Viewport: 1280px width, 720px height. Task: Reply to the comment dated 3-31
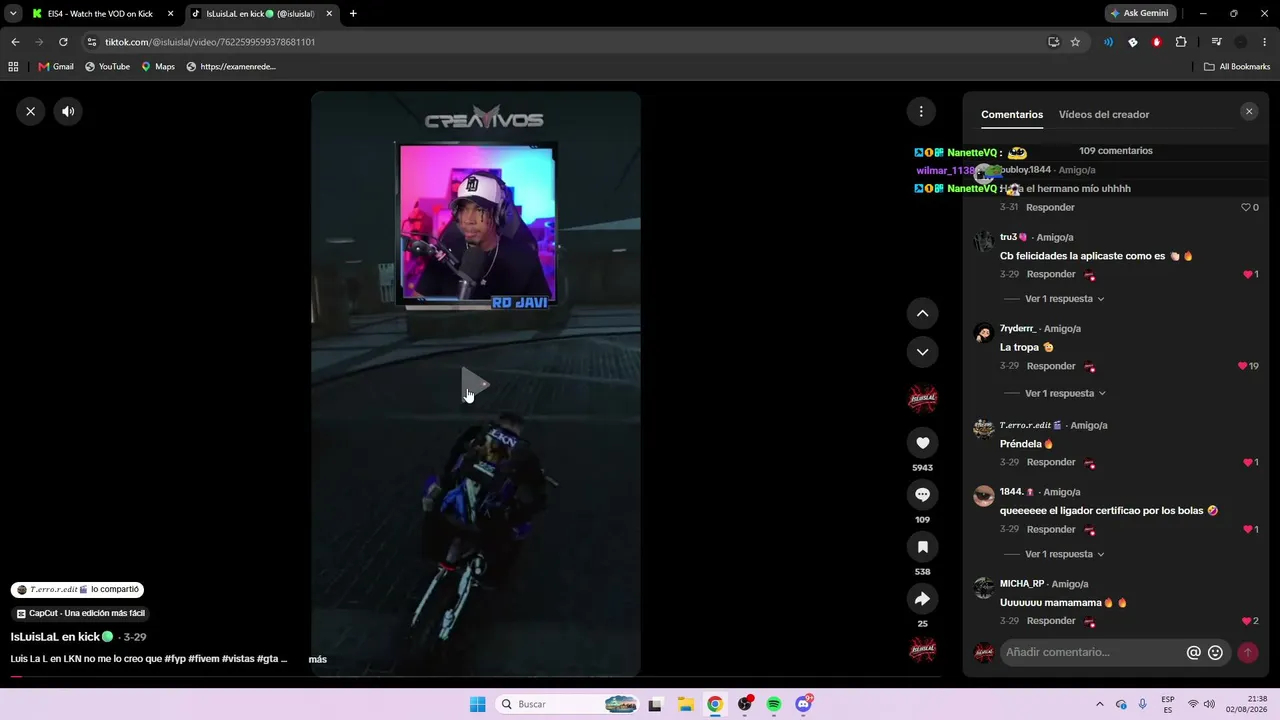[x=1050, y=207]
